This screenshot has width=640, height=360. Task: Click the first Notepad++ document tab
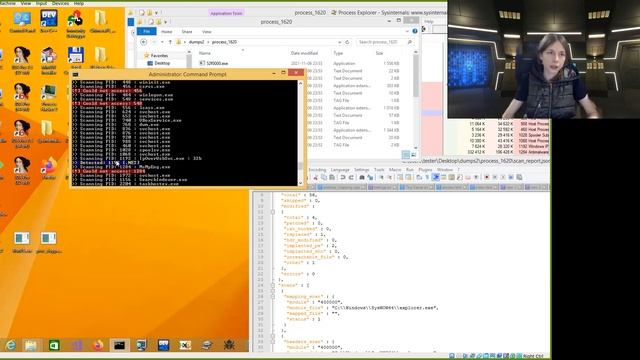tap(340, 187)
